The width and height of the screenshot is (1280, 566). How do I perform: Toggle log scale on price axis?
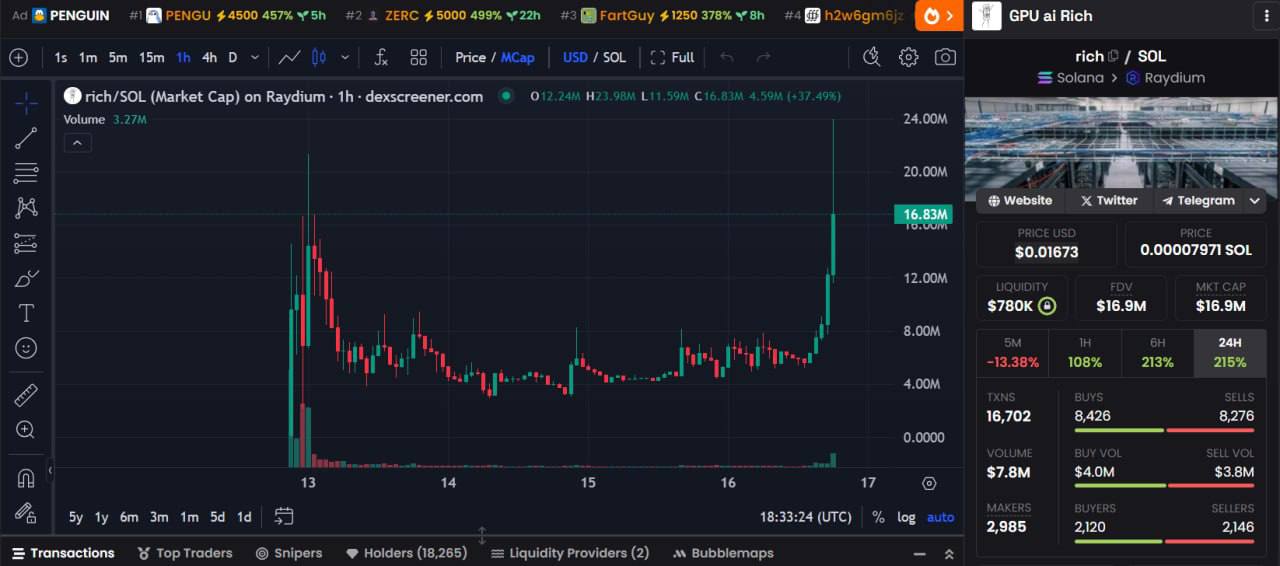click(x=906, y=517)
